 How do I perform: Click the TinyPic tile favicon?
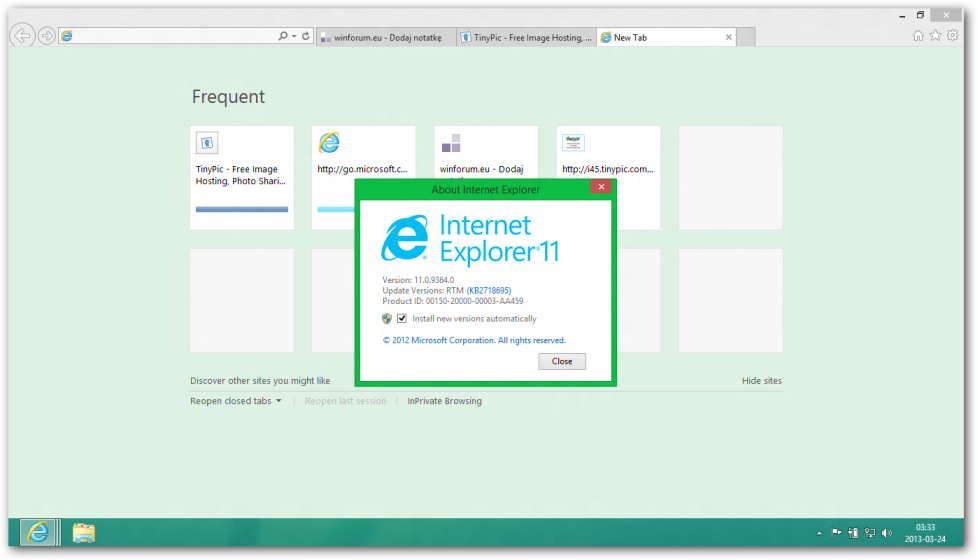tap(207, 143)
